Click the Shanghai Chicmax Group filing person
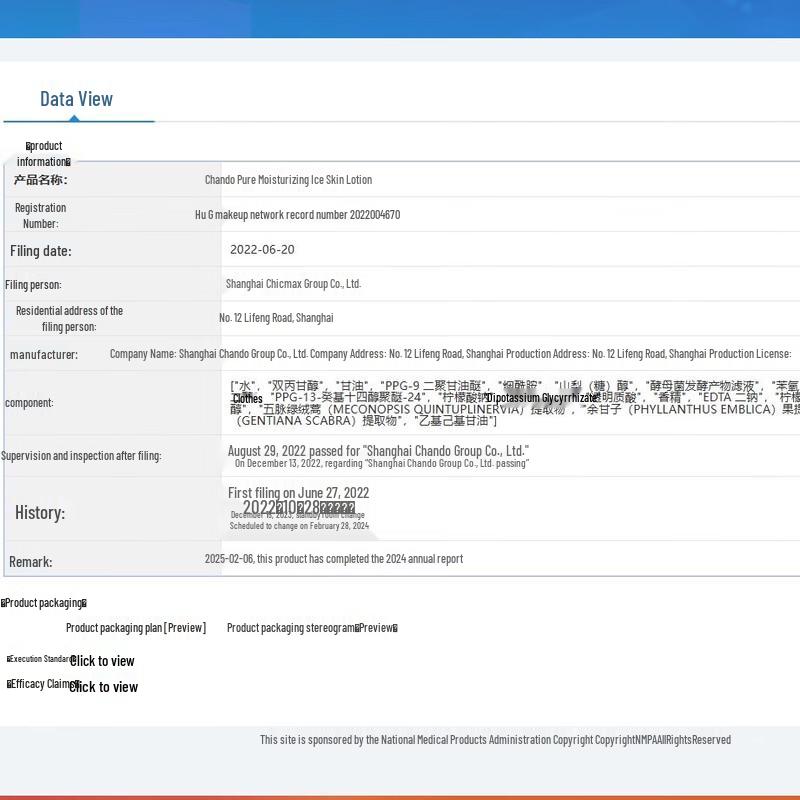The image size is (800, 800). [x=293, y=284]
